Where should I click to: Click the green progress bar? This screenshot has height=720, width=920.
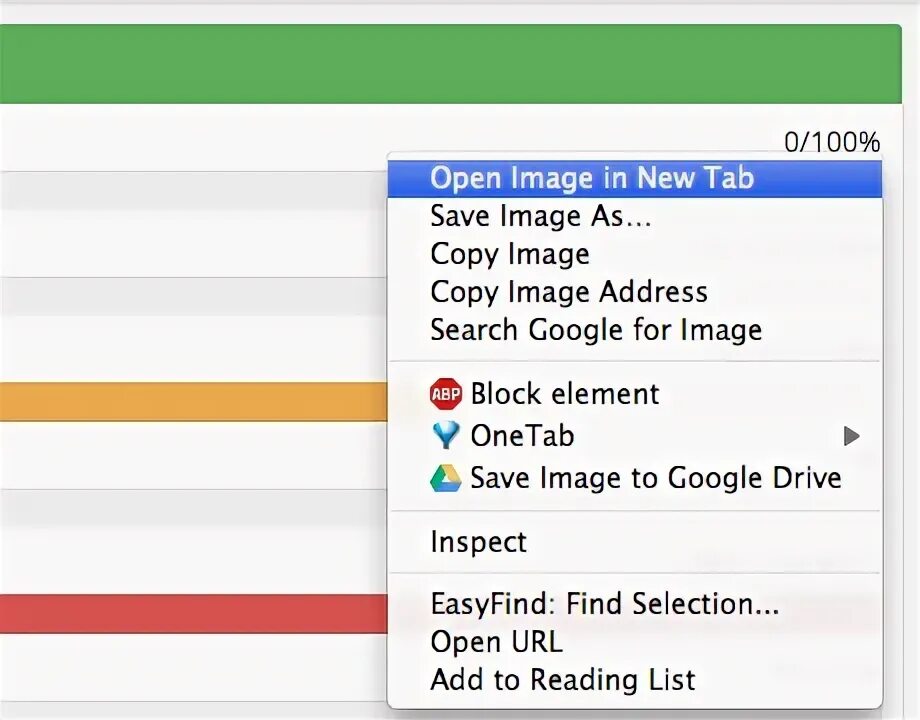450,64
